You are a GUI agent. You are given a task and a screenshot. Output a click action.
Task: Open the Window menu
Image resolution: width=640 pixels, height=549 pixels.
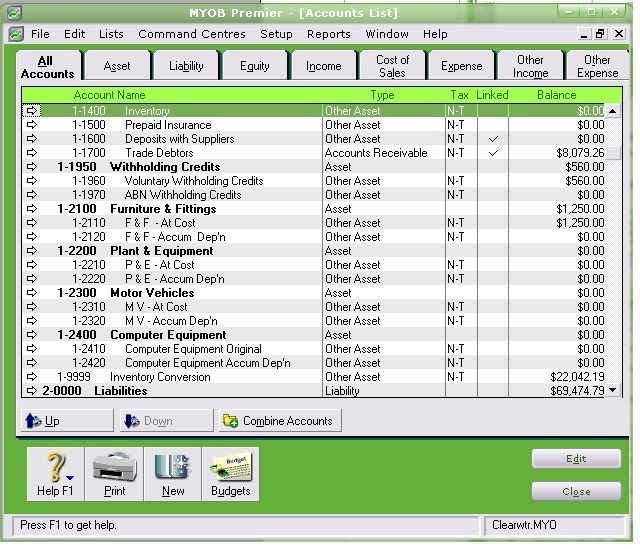[x=387, y=34]
